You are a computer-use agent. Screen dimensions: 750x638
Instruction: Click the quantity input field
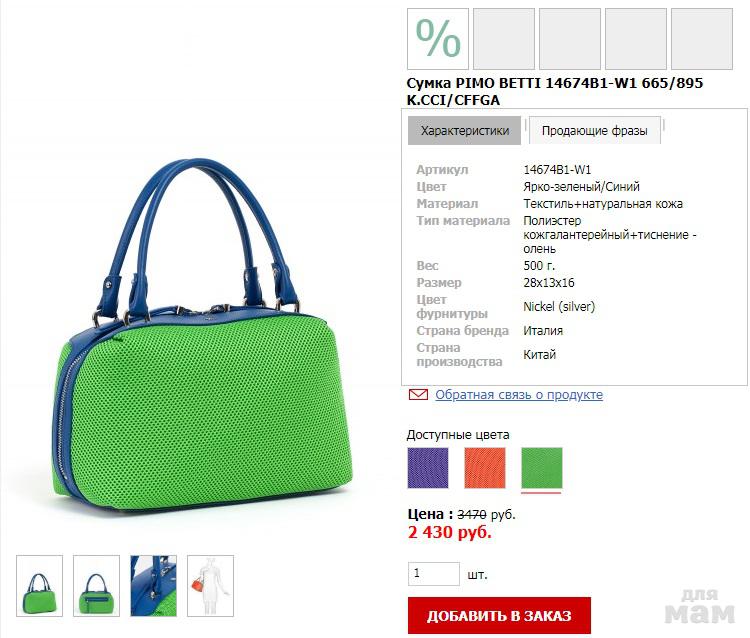(434, 574)
